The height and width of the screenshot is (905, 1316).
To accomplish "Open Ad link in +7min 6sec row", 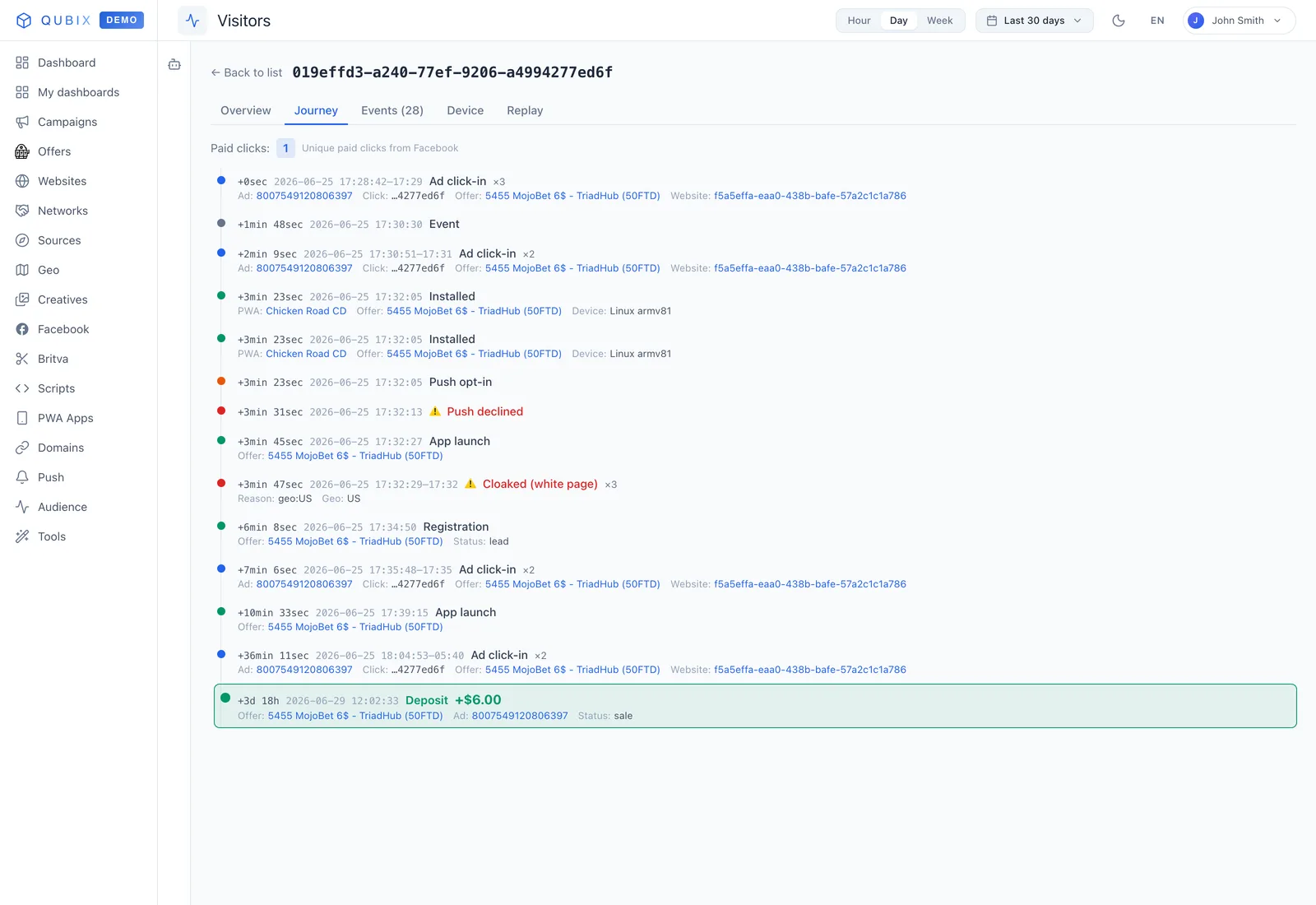I will [x=304, y=584].
